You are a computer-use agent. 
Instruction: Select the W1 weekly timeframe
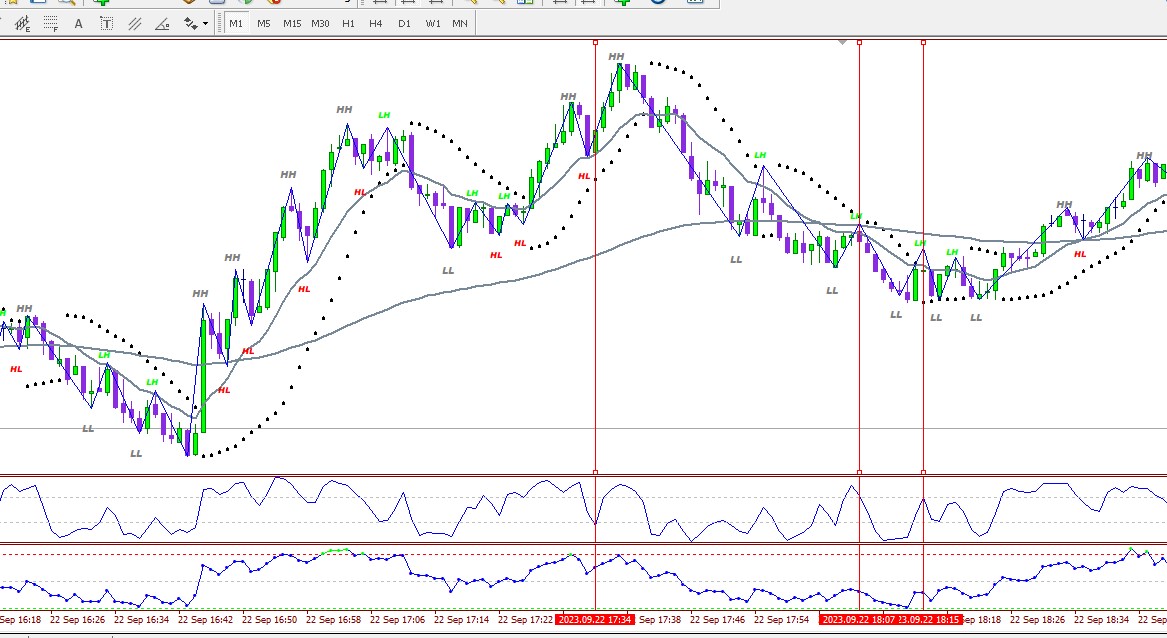pos(432,24)
